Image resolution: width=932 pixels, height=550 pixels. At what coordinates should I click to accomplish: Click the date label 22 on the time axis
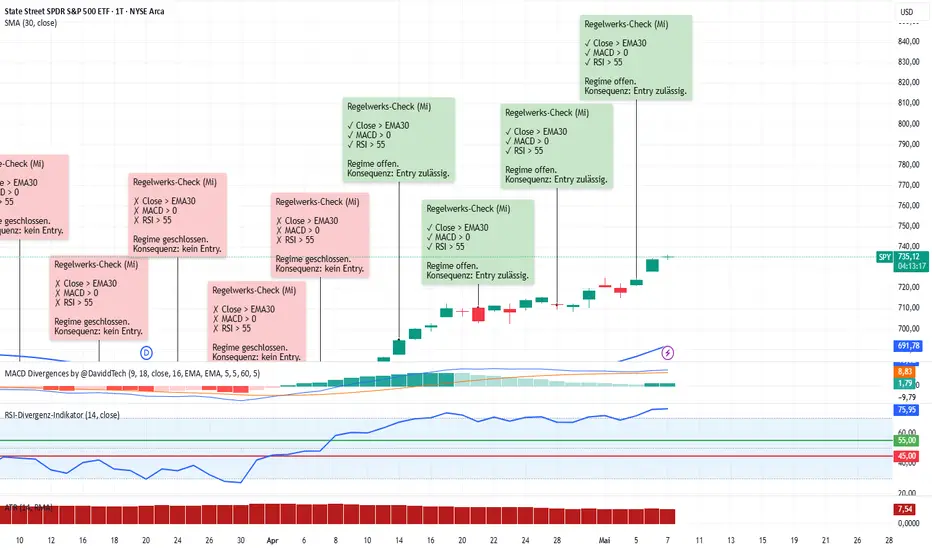[493, 540]
